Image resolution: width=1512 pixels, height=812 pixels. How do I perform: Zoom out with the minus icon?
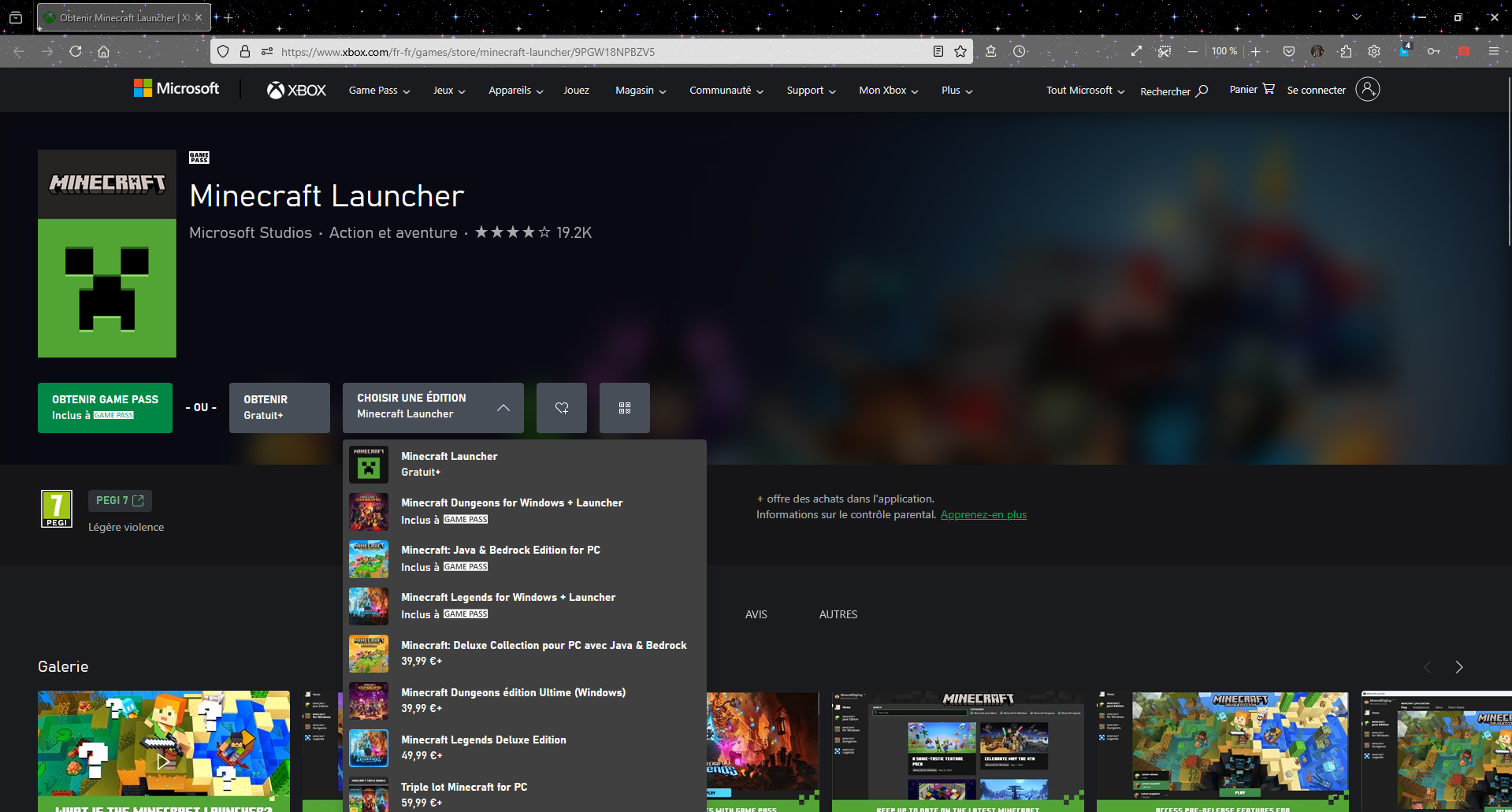[x=1193, y=51]
